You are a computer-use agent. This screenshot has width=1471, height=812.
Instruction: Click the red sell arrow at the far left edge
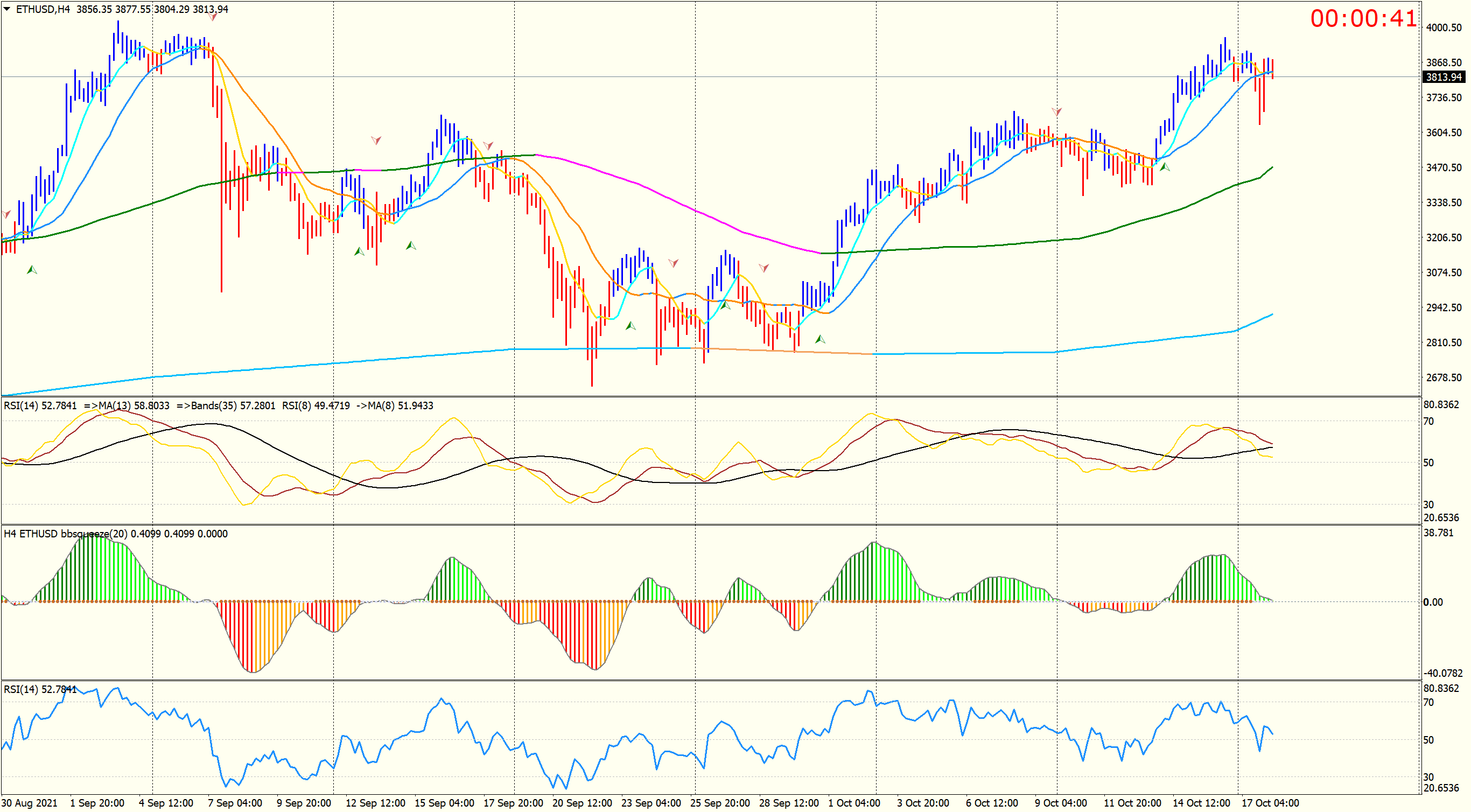[x=6, y=214]
